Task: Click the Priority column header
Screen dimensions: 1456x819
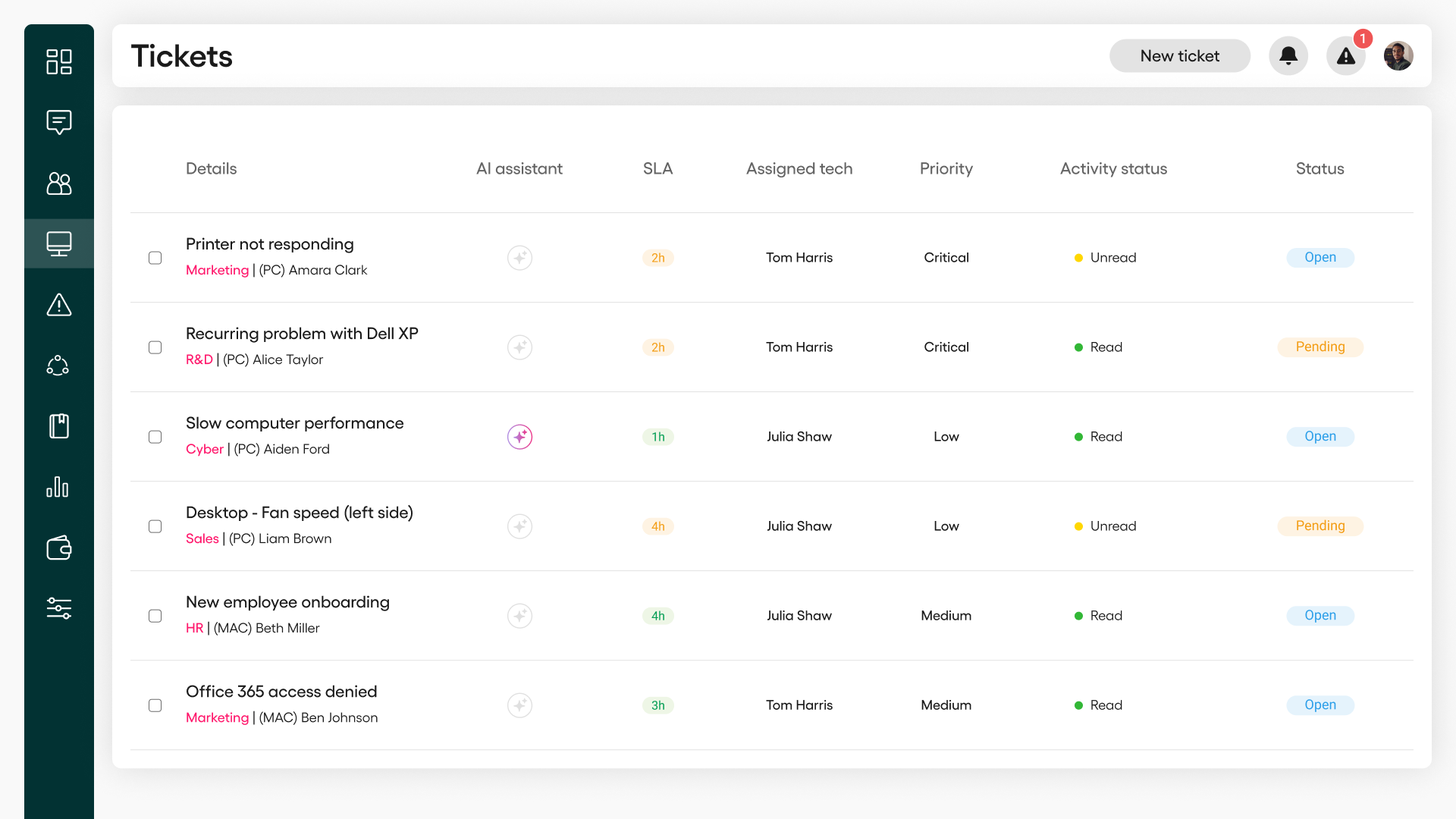Action: tap(946, 168)
